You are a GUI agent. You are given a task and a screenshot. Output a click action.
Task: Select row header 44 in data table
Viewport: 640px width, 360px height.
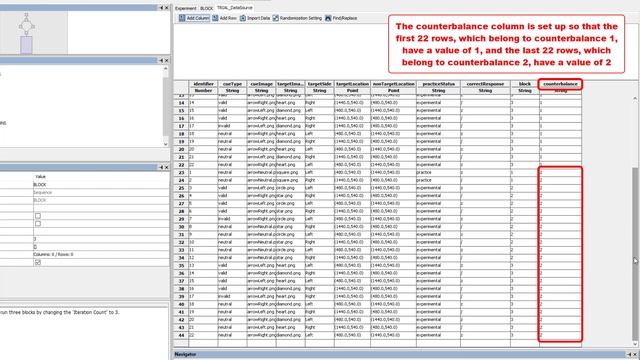coord(181,335)
